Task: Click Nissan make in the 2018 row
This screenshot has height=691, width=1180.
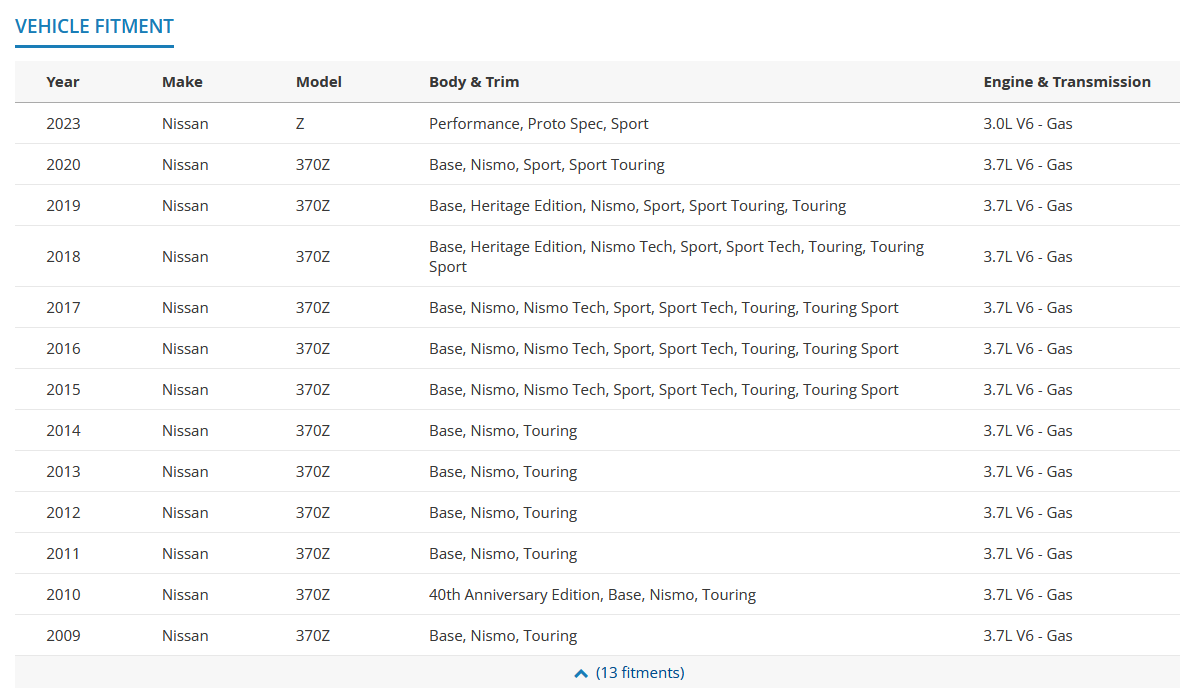Action: point(185,257)
